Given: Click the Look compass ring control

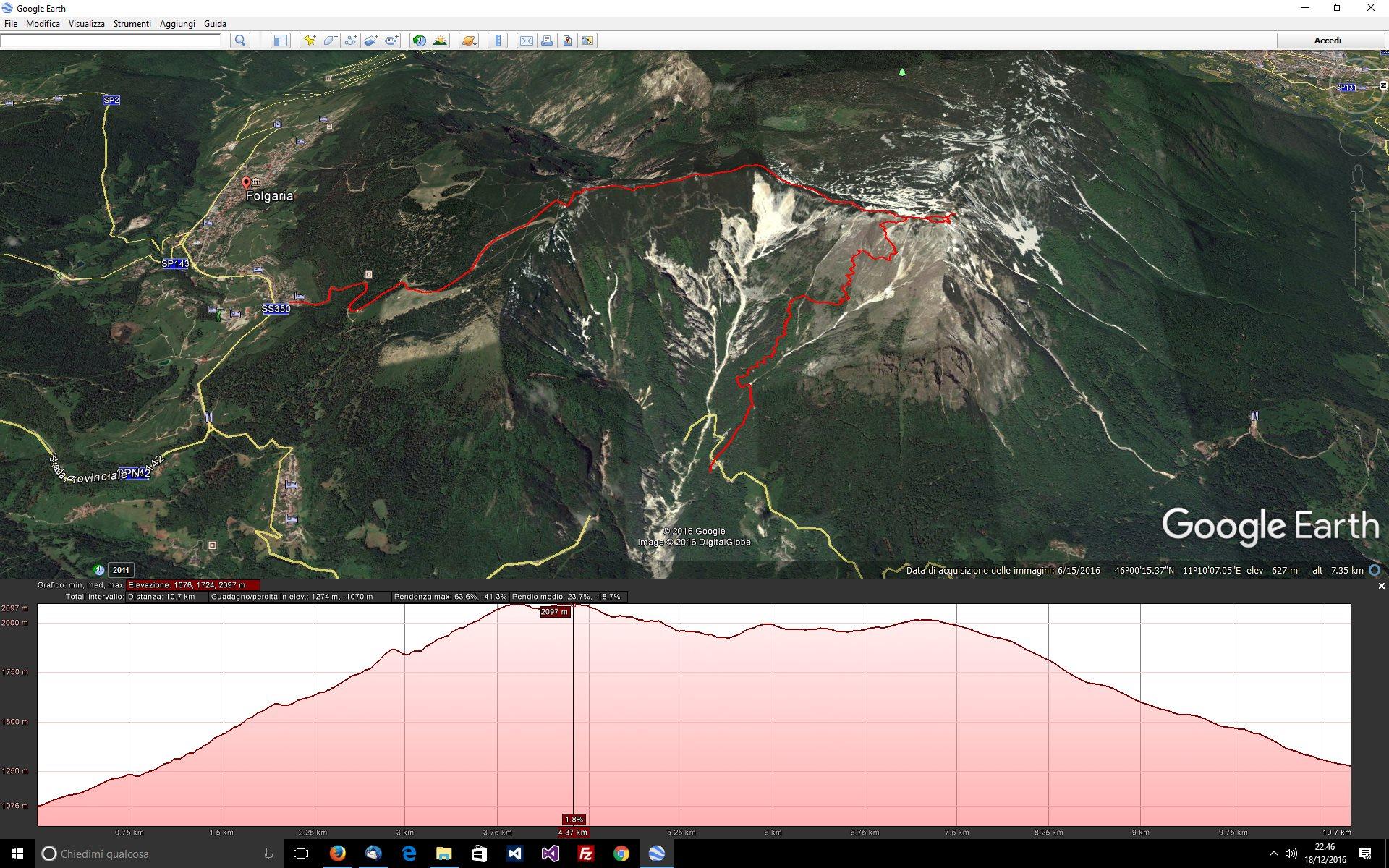Looking at the screenshot, I should click(x=1357, y=88).
